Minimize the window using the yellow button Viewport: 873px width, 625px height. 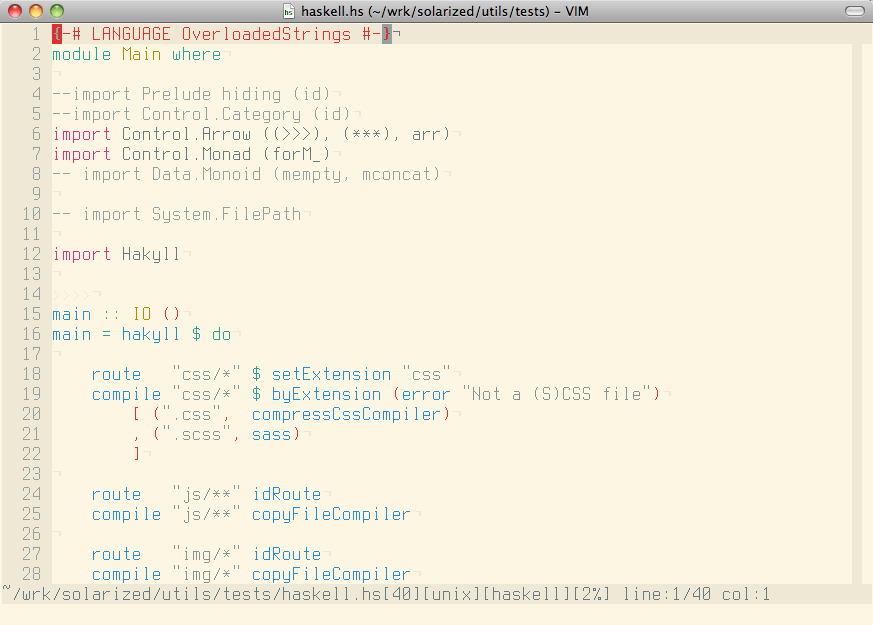36,11
